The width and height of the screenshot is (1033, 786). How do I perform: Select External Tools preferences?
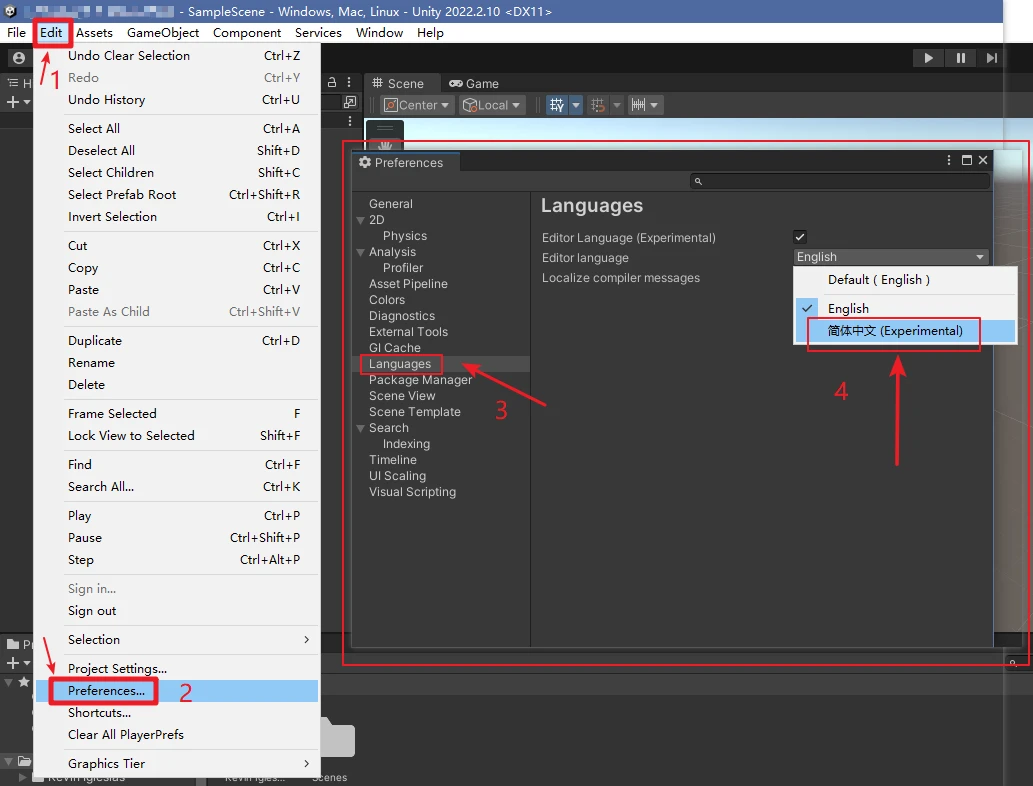click(x=408, y=331)
